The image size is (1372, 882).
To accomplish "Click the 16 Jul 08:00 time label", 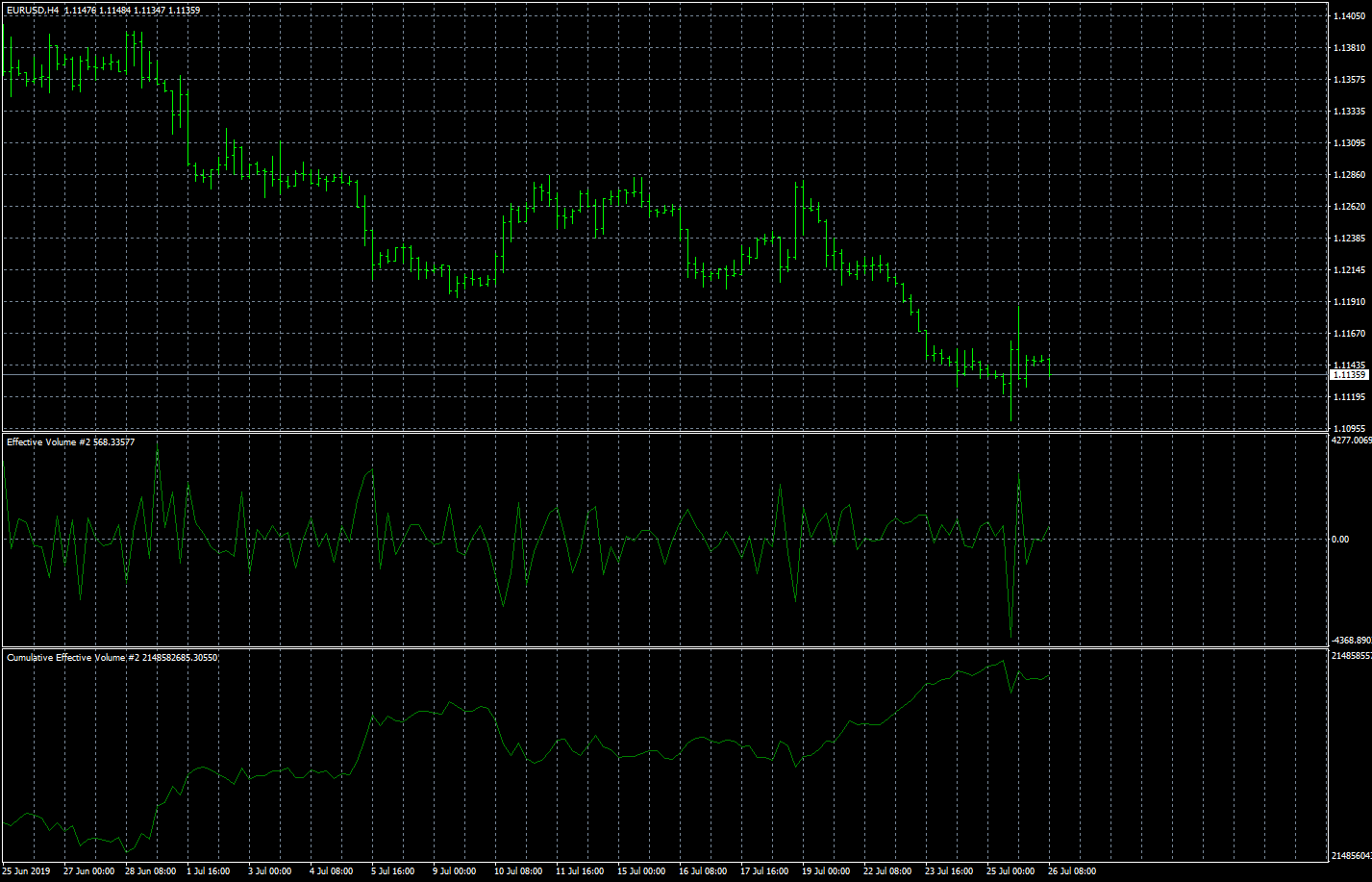I will 703,871.
